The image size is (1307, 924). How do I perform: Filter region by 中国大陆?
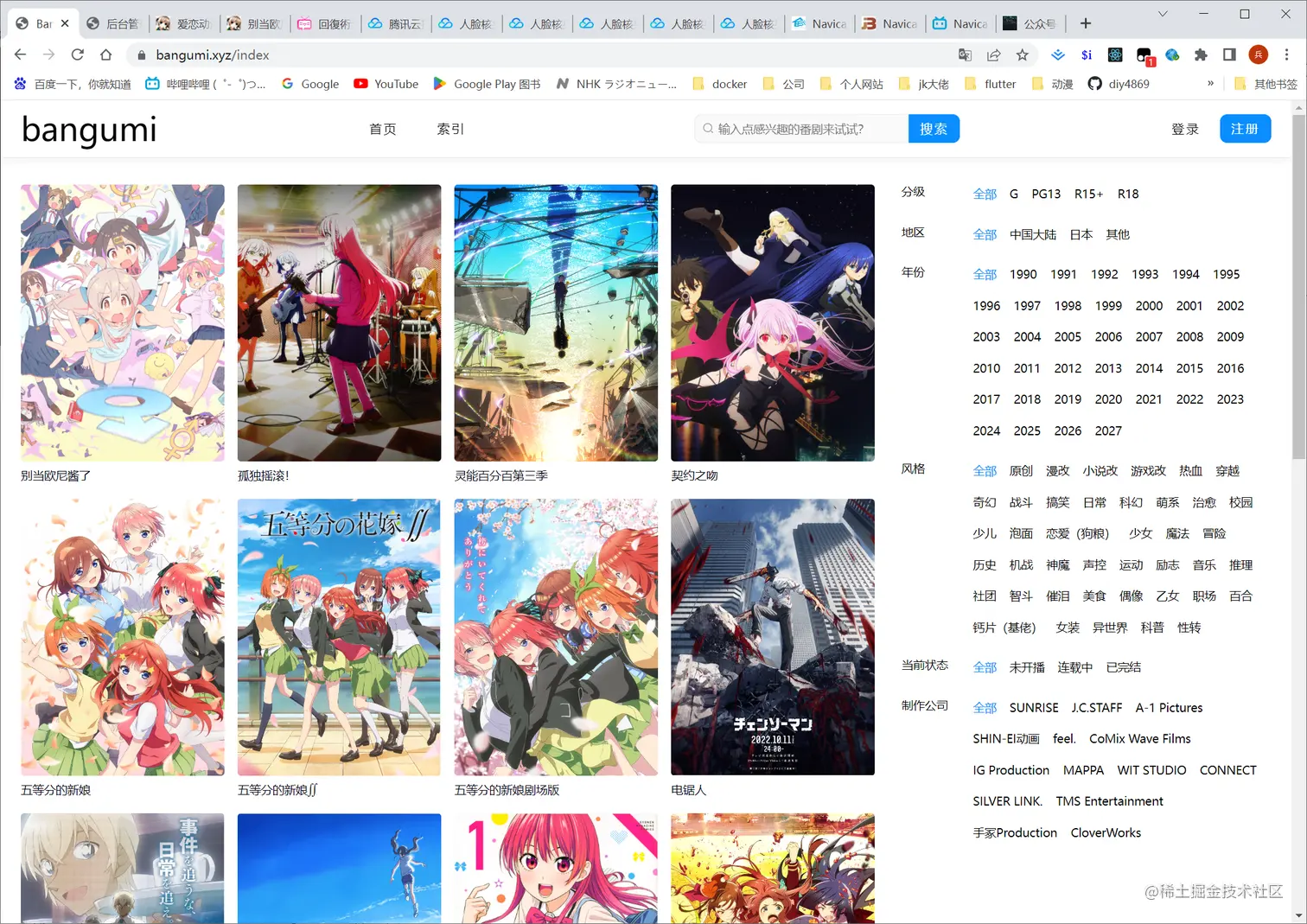coord(1033,234)
